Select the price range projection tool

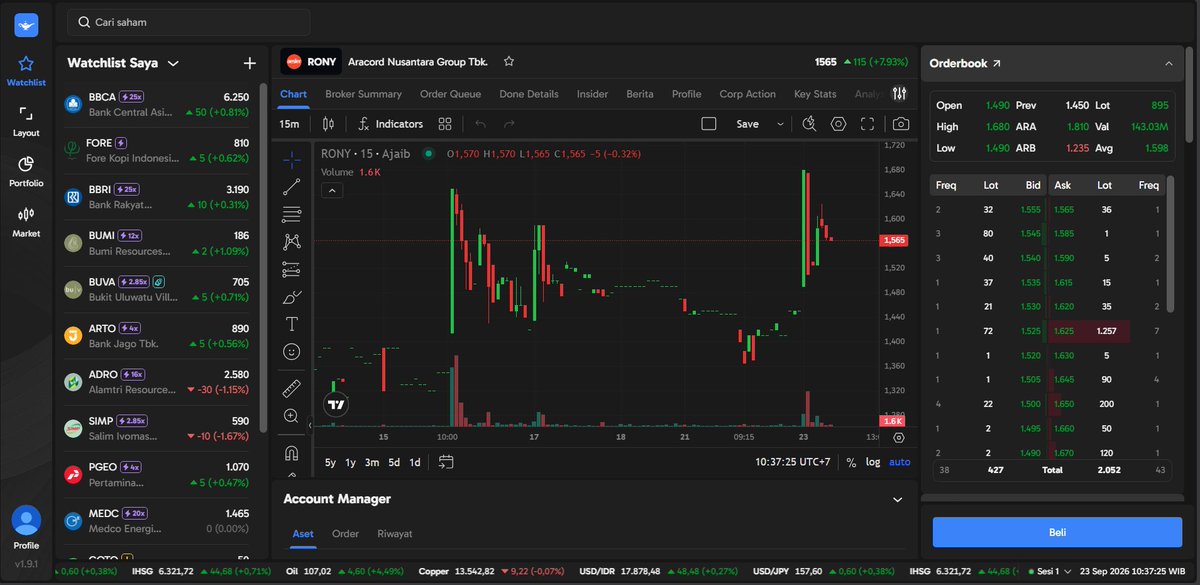pos(291,269)
